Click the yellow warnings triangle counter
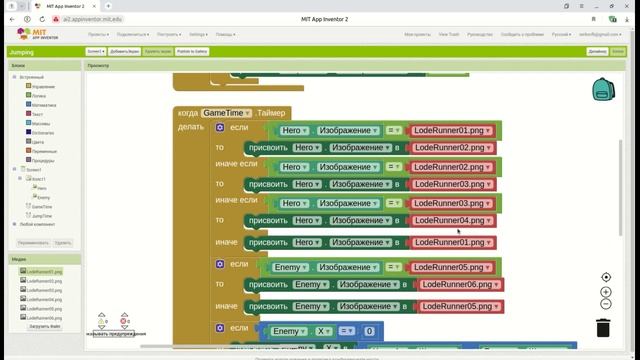 point(102,322)
